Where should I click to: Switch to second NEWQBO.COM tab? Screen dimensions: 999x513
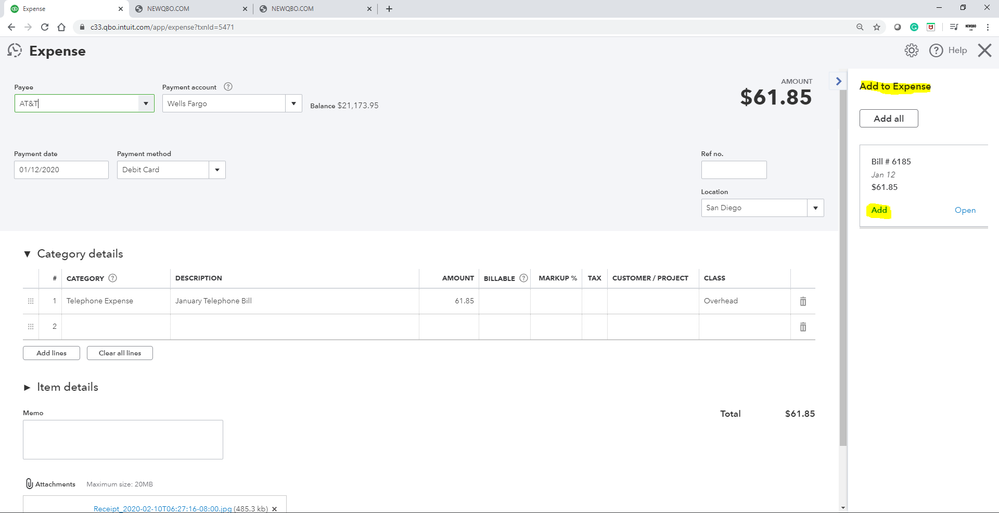pyautogui.click(x=317, y=9)
